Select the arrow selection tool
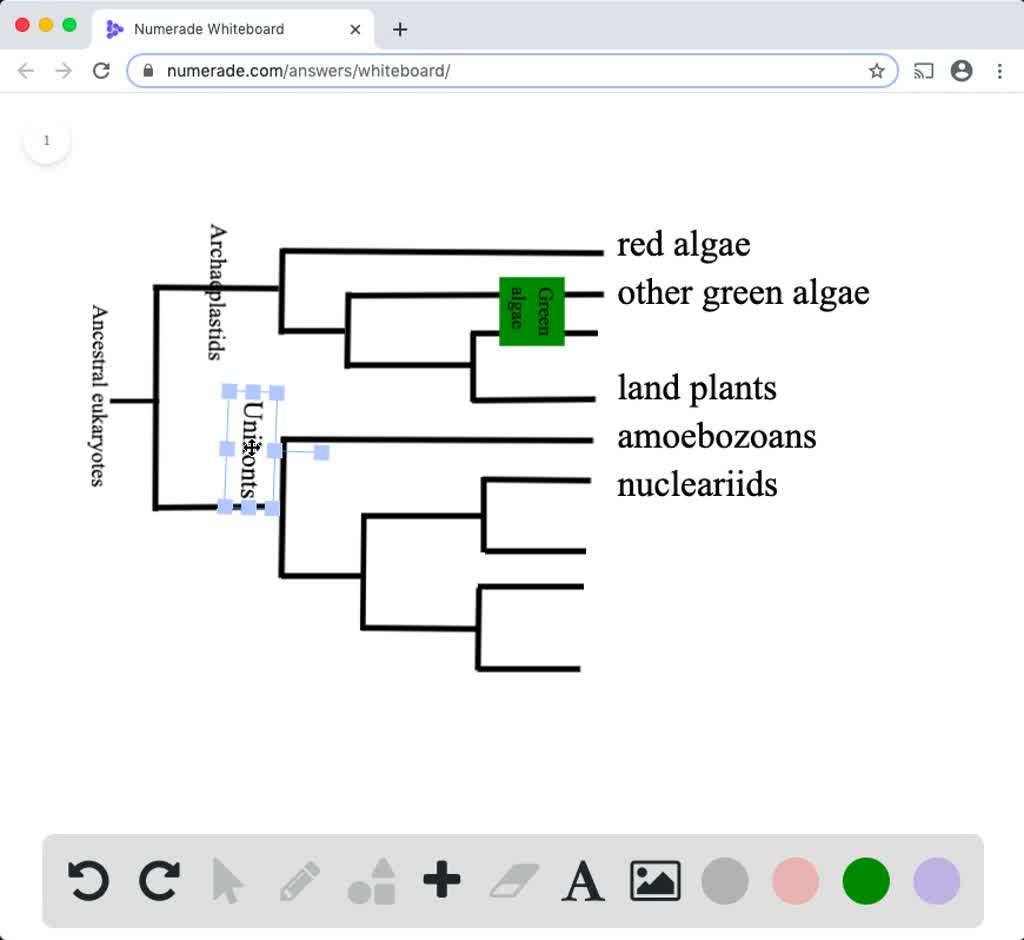The image size is (1024, 940). [x=228, y=881]
